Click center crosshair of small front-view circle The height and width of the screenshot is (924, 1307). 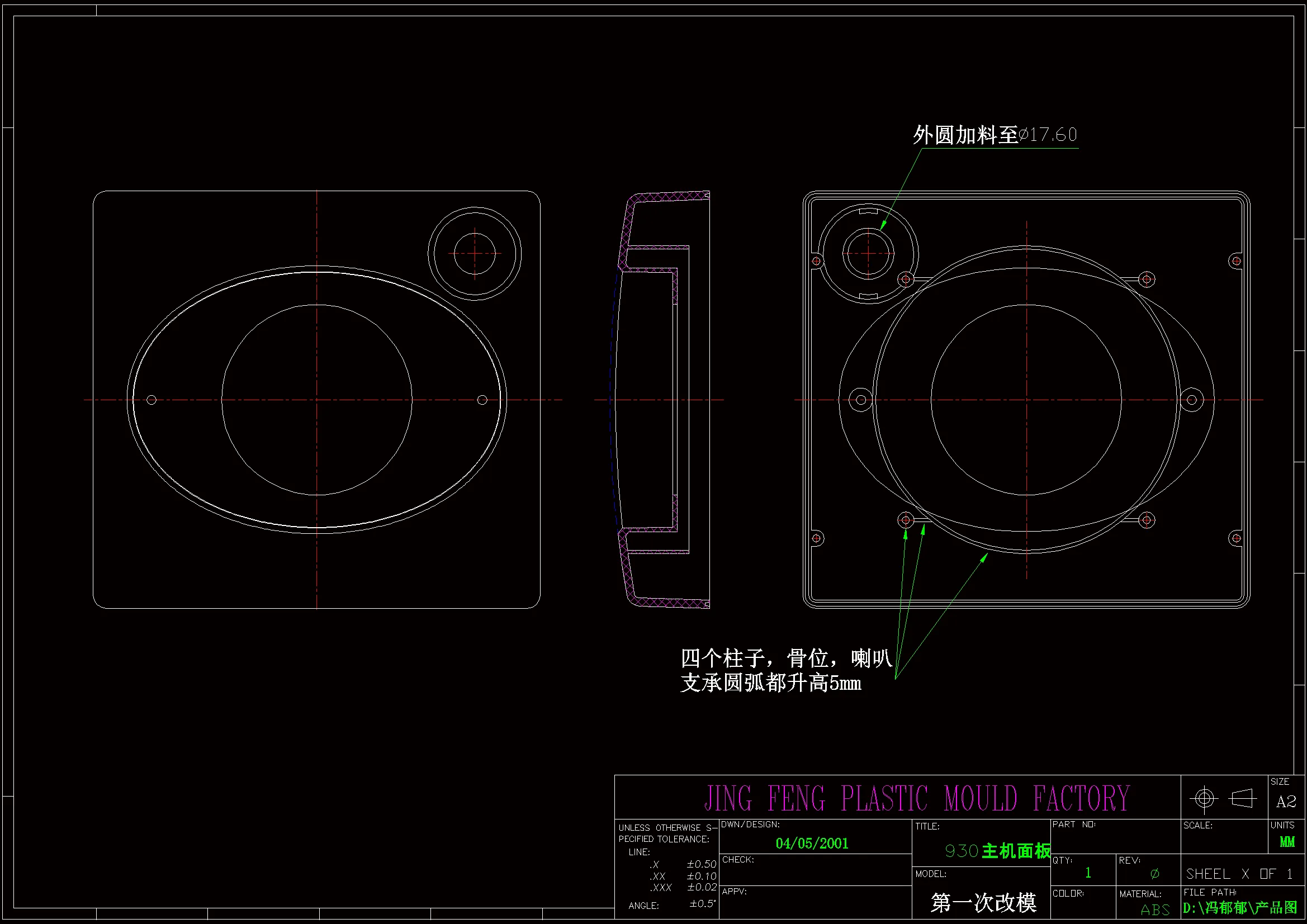[475, 253]
